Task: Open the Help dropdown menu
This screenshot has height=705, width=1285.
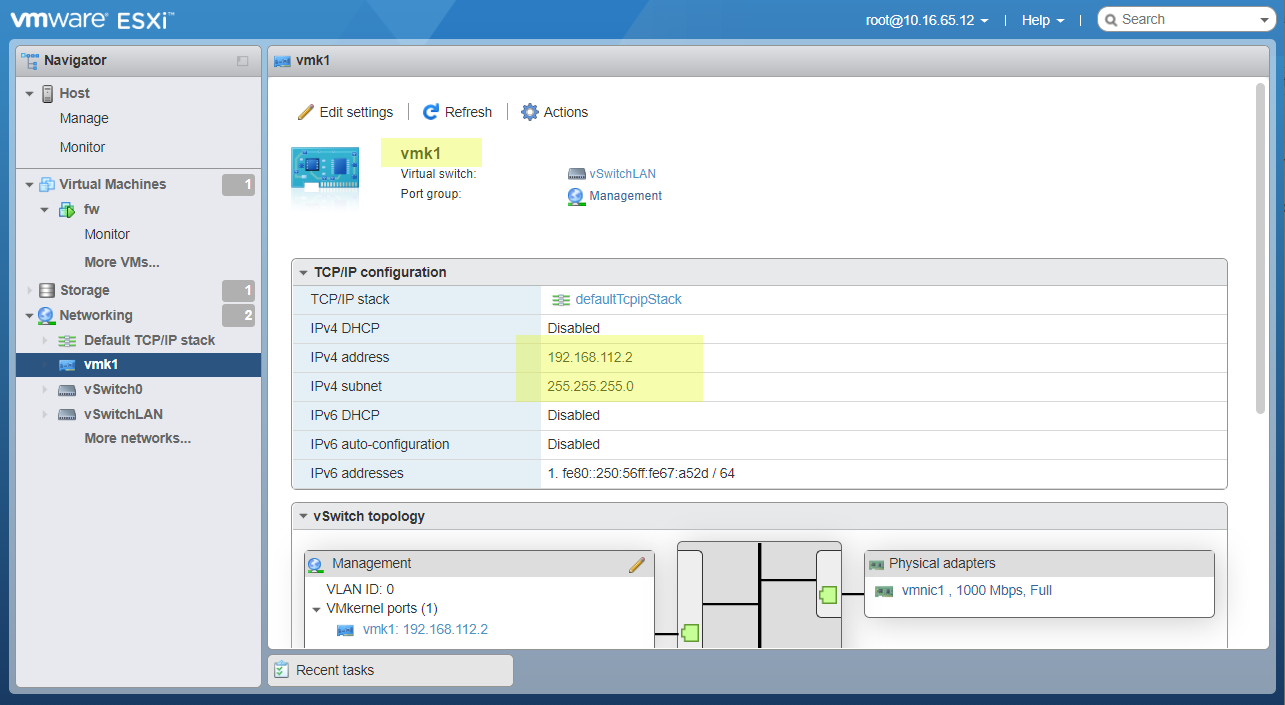Action: click(1043, 20)
